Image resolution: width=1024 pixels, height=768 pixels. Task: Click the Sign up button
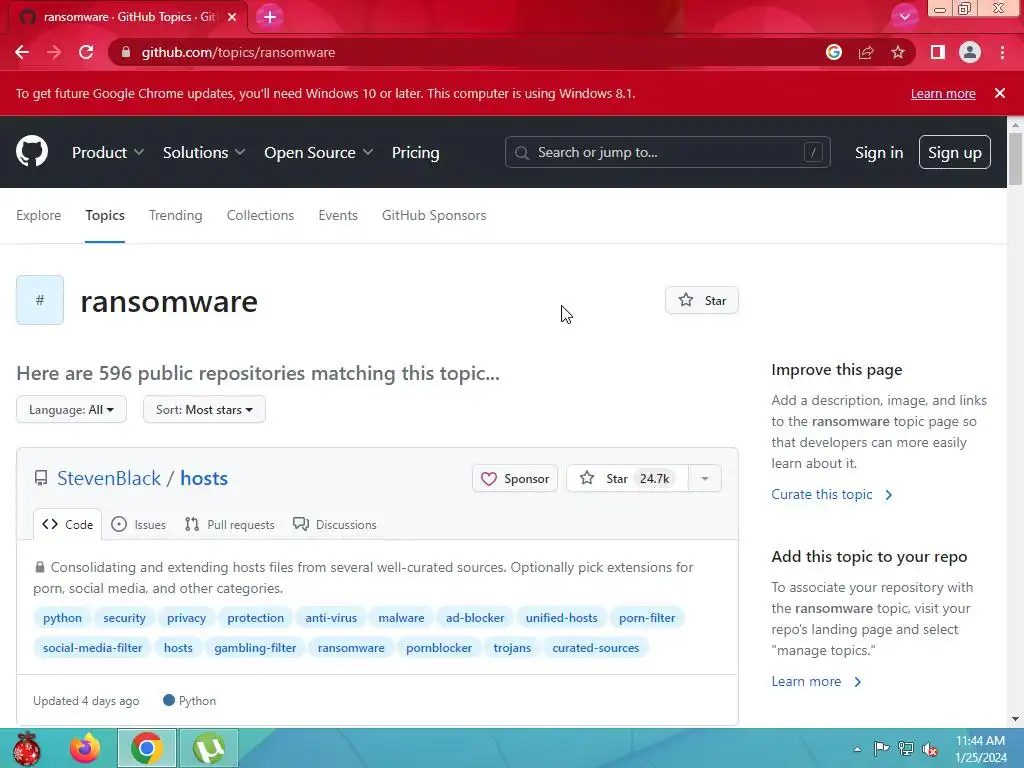[955, 152]
